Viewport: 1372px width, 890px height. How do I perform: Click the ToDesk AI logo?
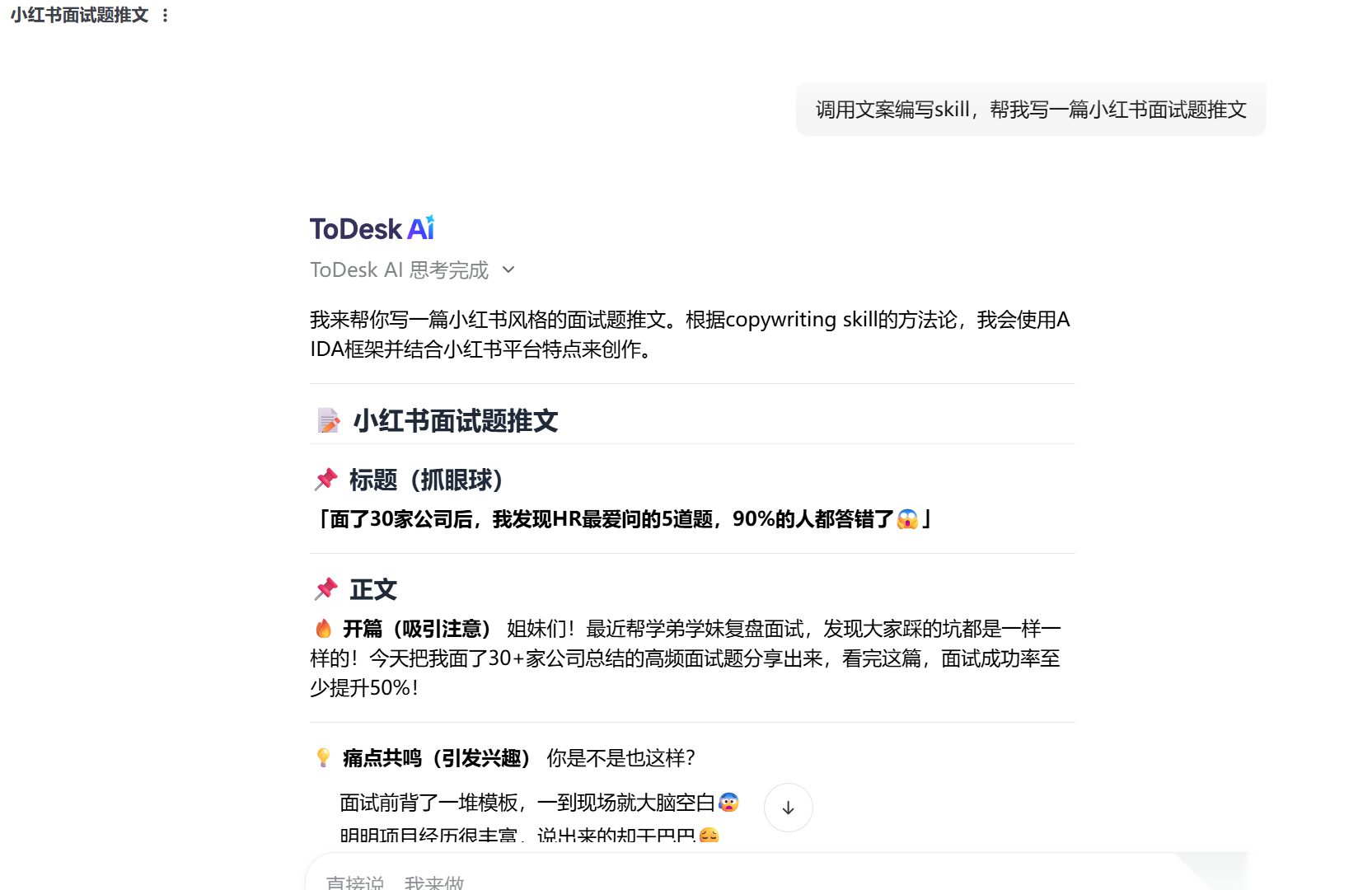click(x=372, y=228)
